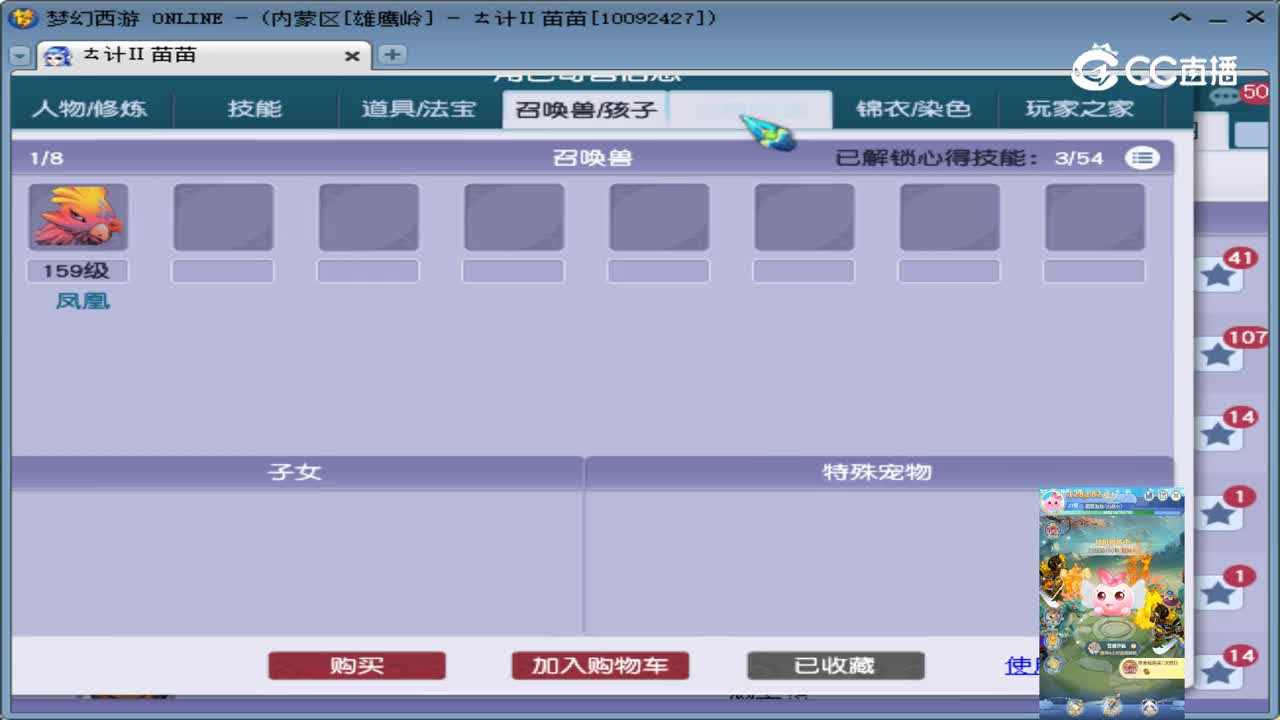Toggle the favorite star with 41 badge
The image size is (1280, 720).
[1219, 273]
